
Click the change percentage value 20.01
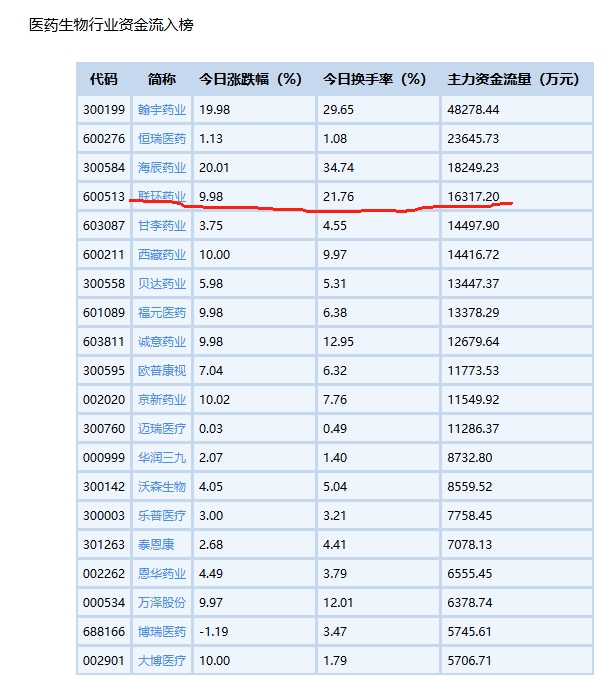[x=214, y=168]
